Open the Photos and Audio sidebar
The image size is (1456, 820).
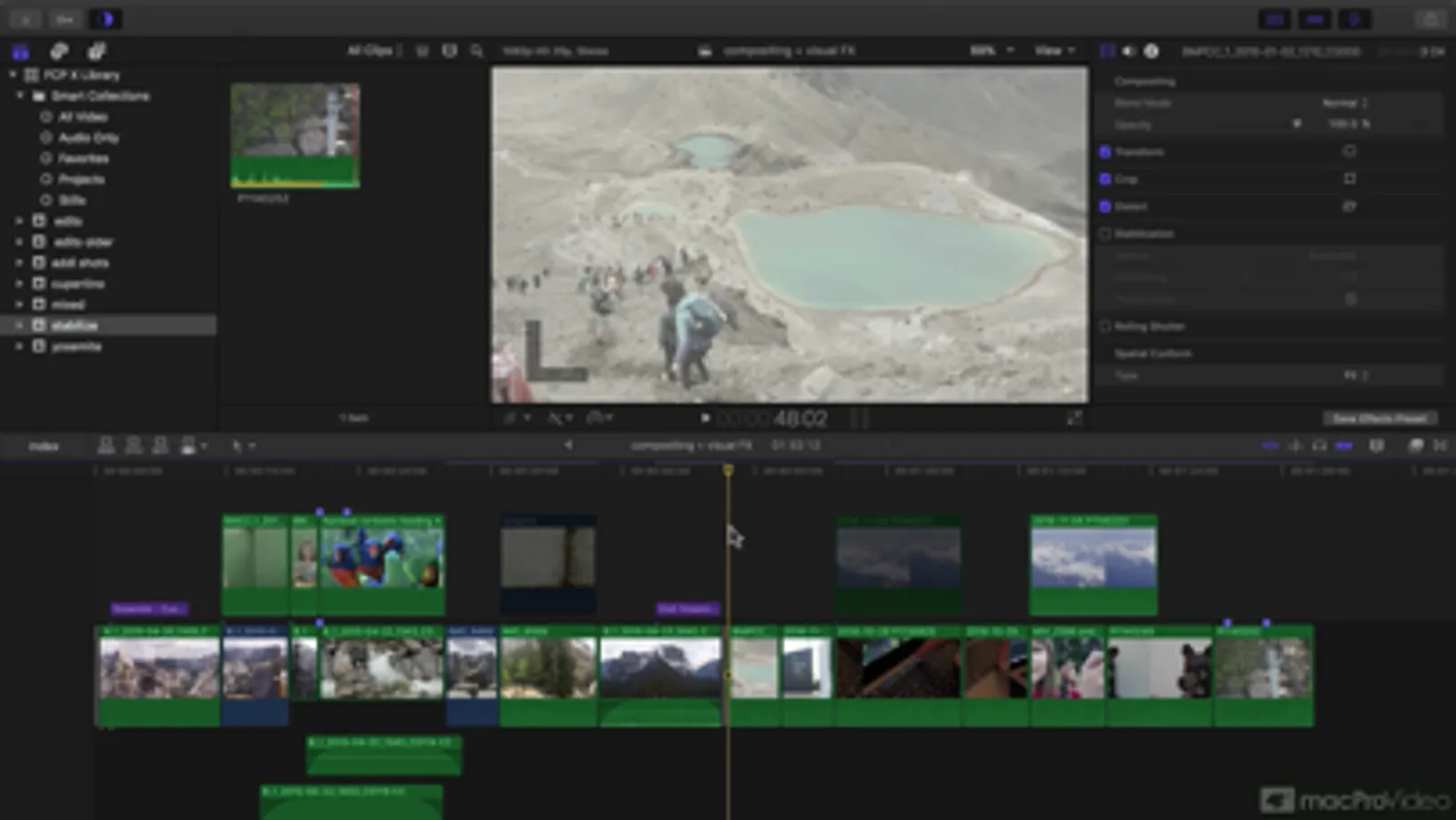59,51
